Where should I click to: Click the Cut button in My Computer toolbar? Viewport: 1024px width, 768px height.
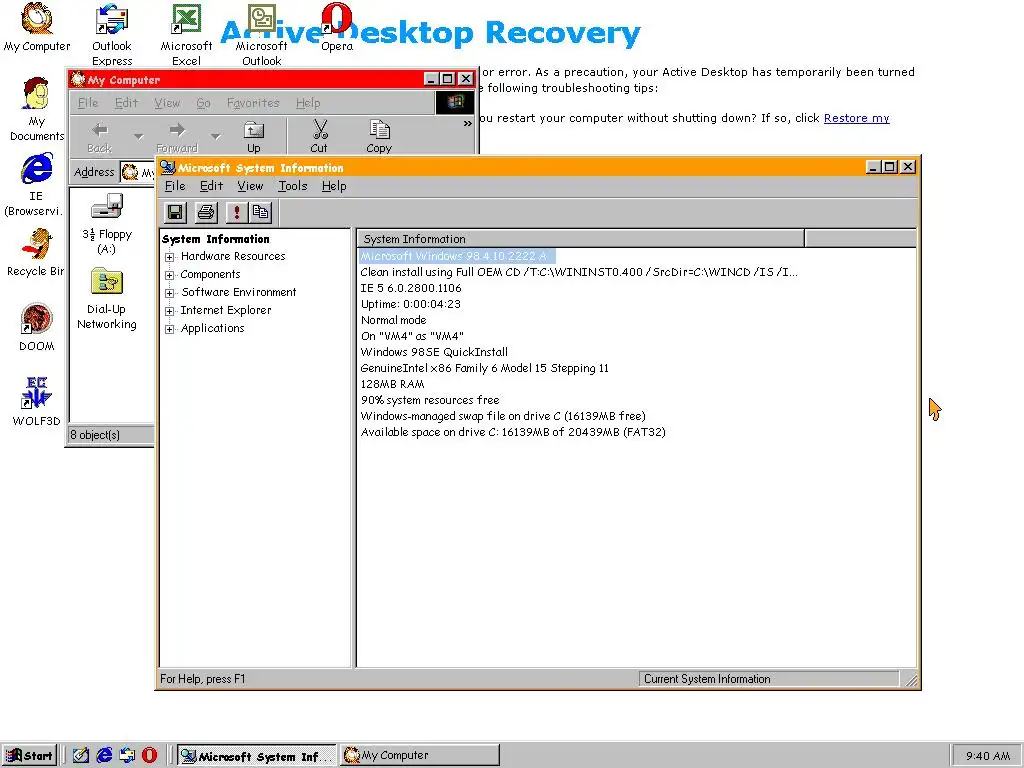[319, 137]
